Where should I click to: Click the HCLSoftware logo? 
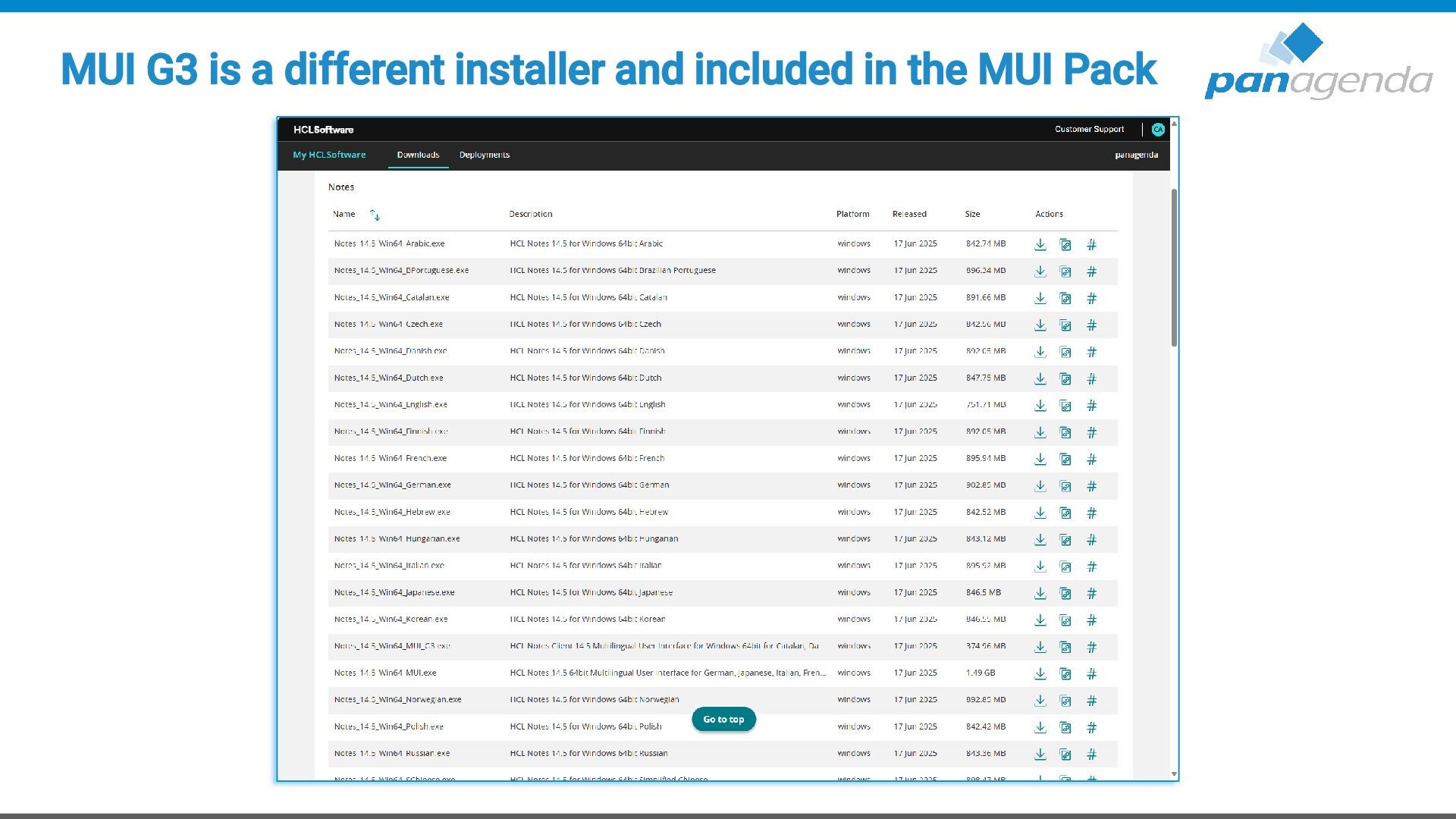point(324,130)
